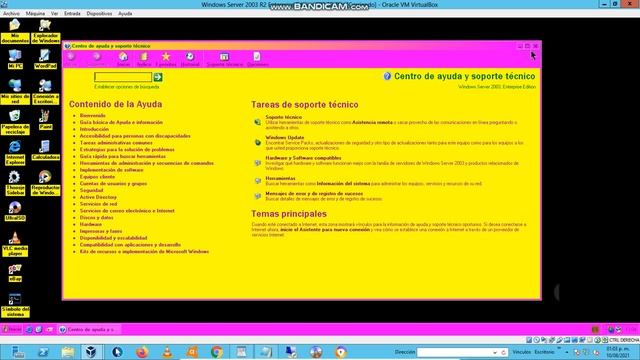Select VLC media player desktop icon
Screen dimensions: 640x360
click(15, 244)
